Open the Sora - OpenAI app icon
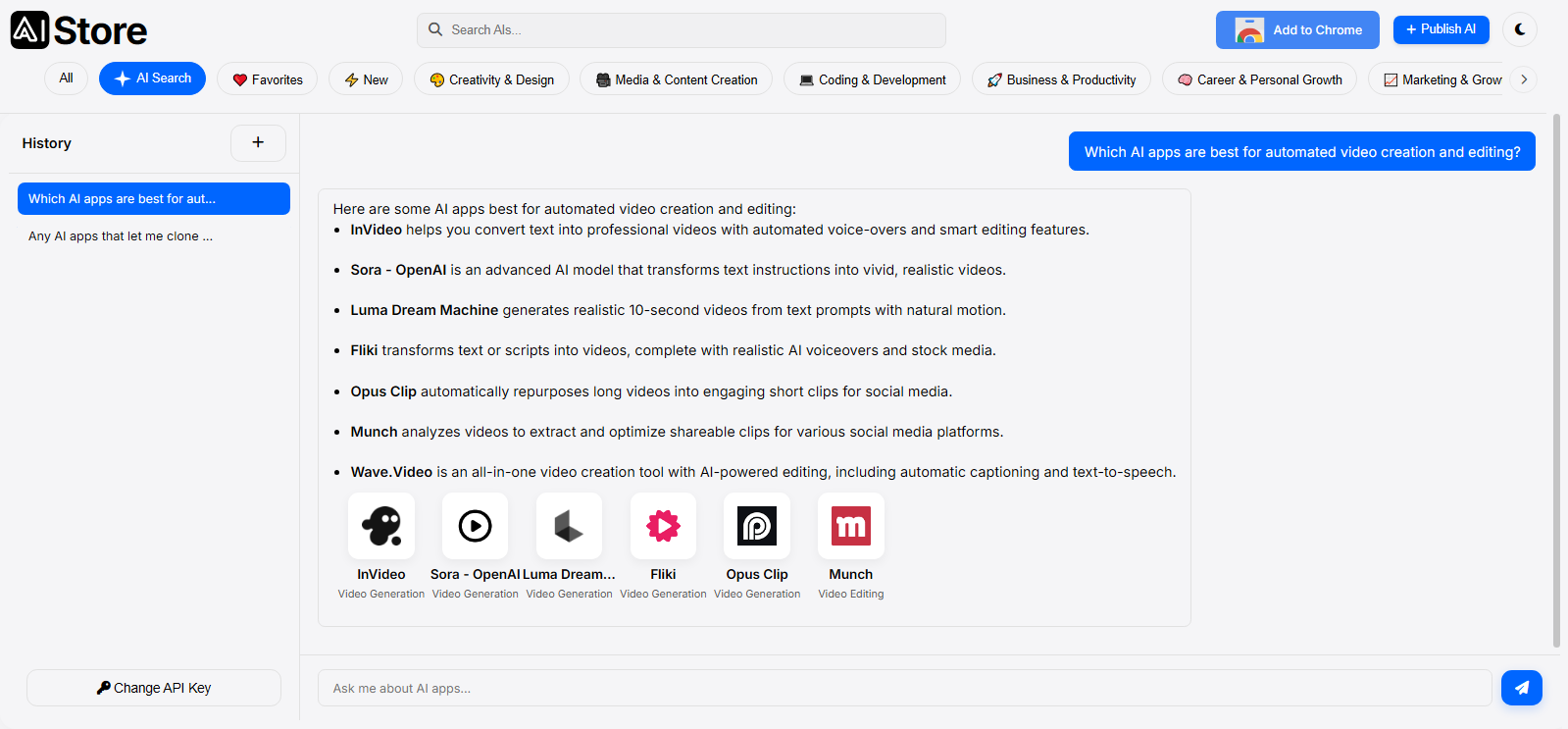The image size is (1568, 729). point(476,526)
